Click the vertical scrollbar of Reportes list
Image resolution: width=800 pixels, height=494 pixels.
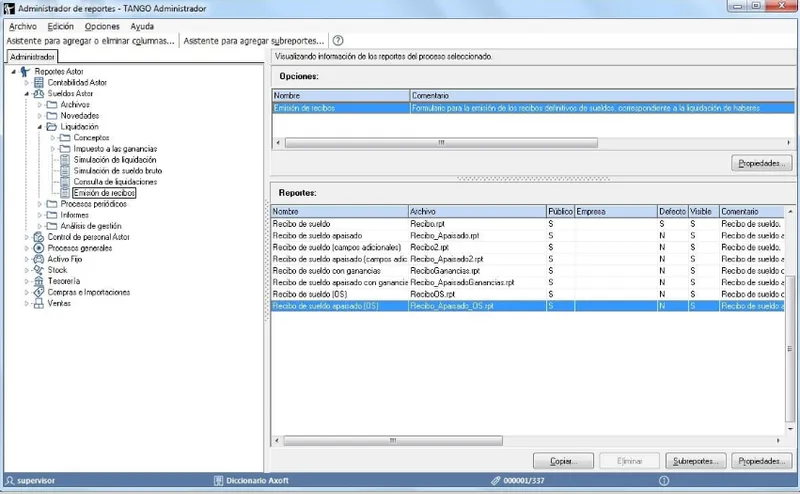[x=790, y=349]
